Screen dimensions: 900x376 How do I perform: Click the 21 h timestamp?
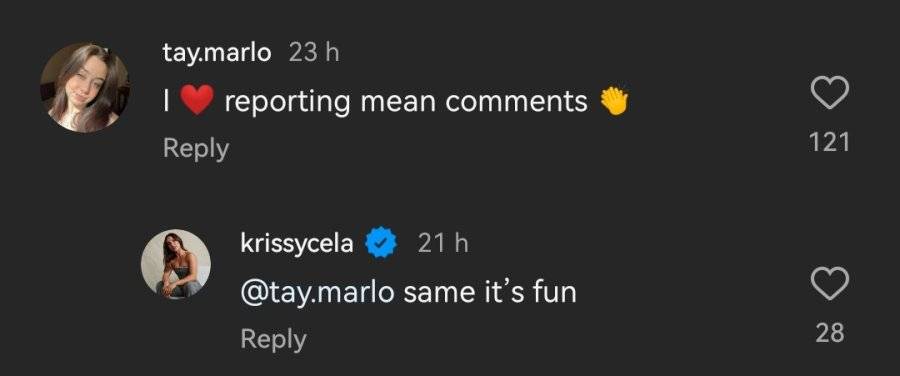(x=443, y=243)
